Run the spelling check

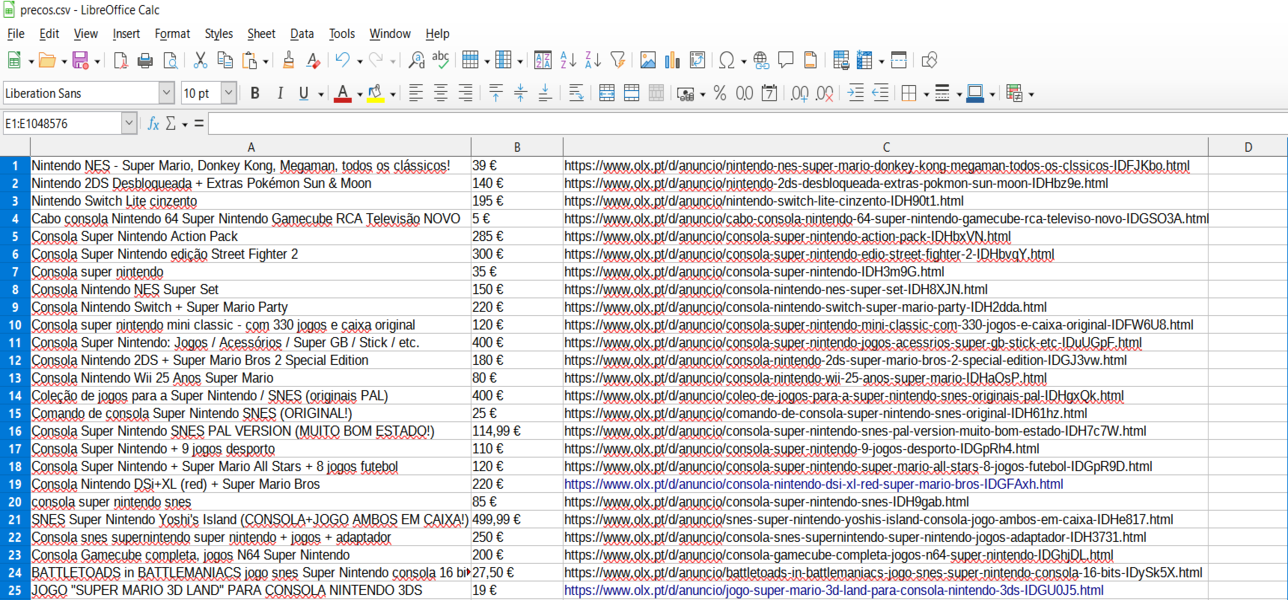coord(440,61)
